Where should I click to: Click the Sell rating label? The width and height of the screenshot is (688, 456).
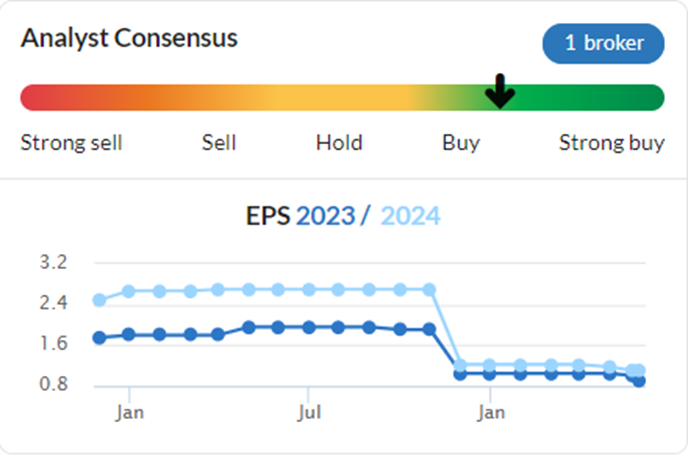(219, 143)
